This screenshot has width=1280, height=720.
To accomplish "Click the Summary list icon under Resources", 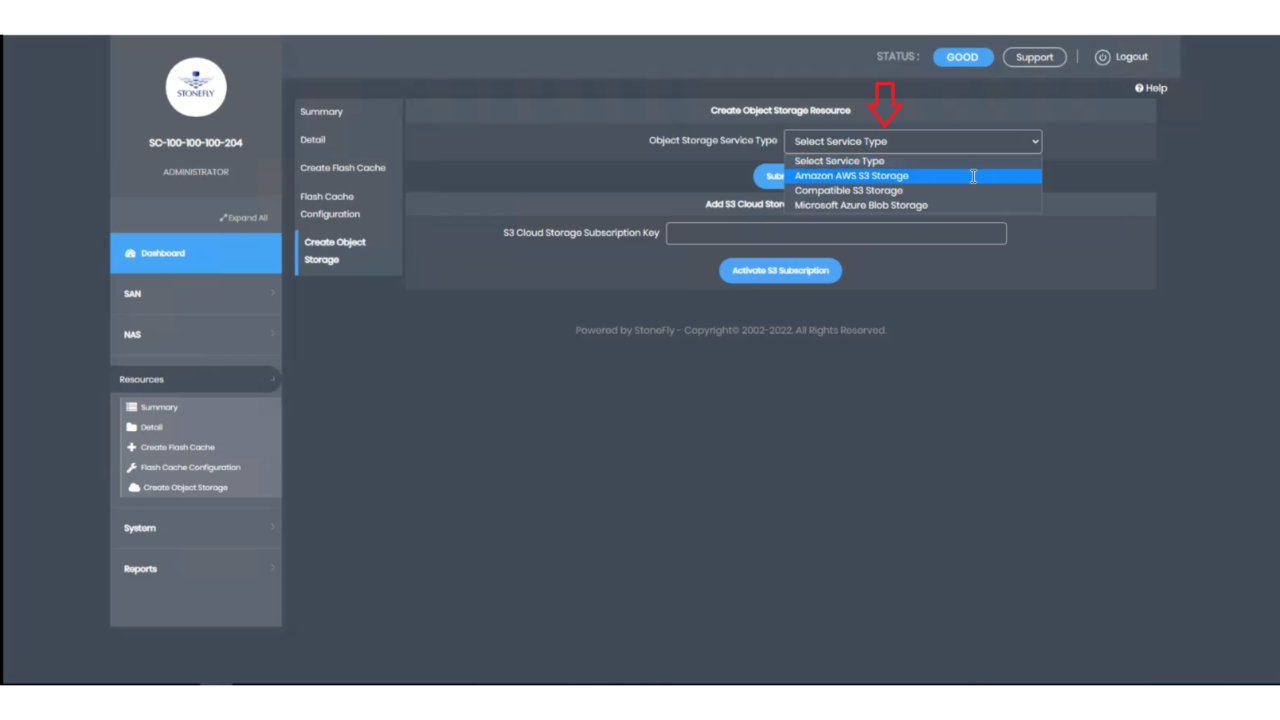I will click(x=130, y=407).
